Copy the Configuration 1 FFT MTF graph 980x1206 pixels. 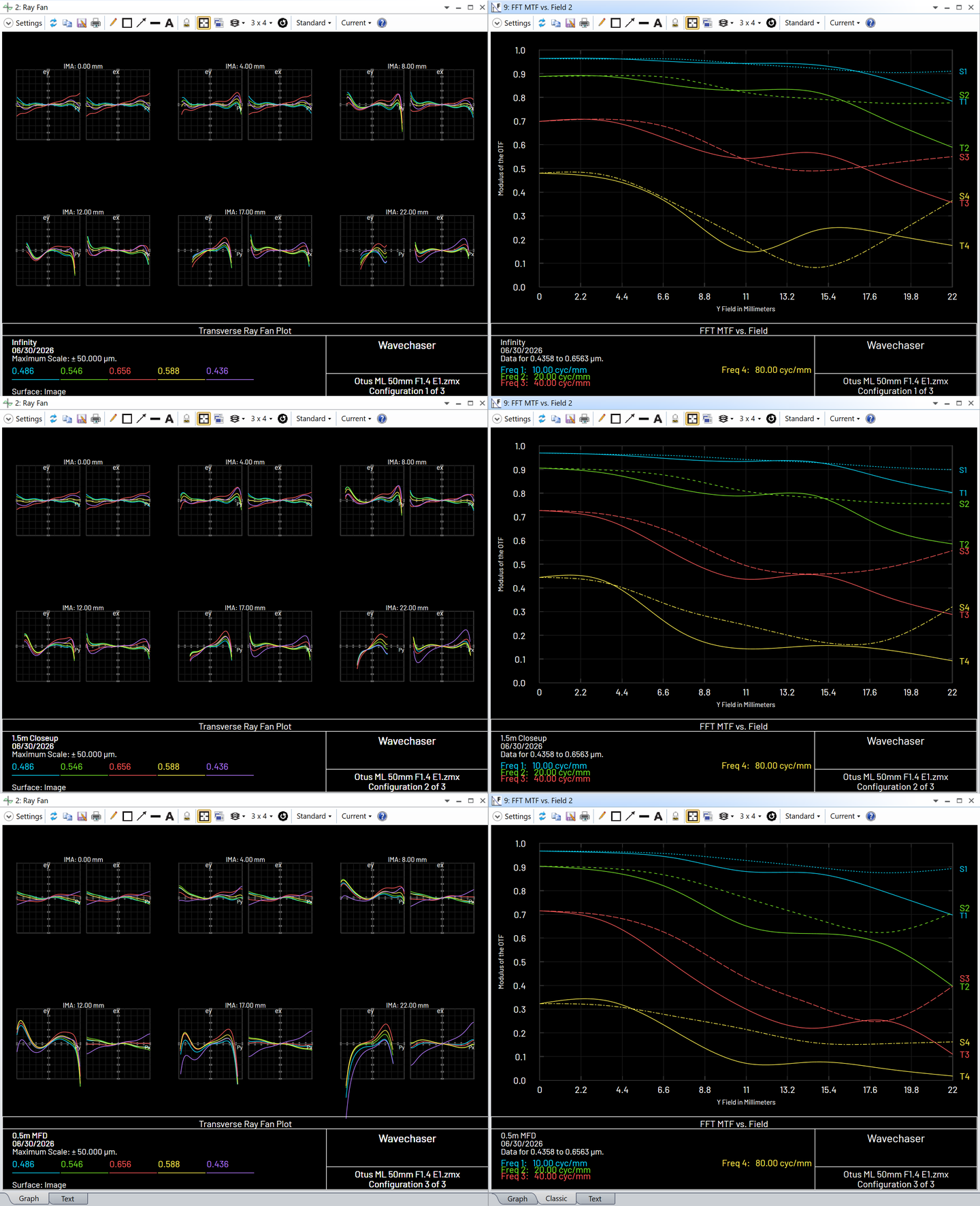pos(556,23)
